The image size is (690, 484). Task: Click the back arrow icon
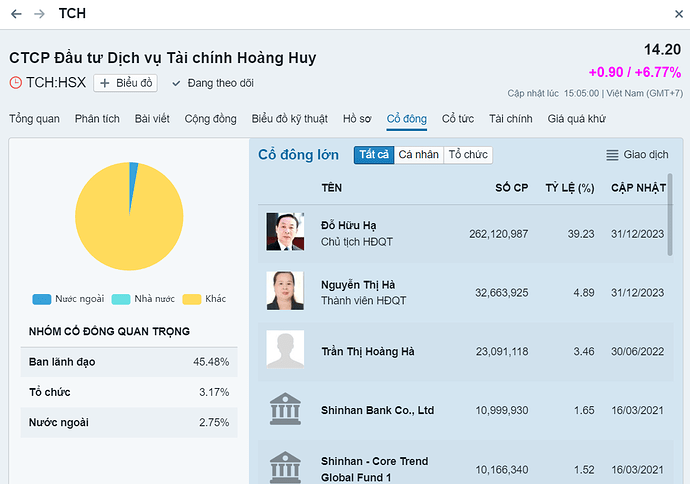pos(16,14)
